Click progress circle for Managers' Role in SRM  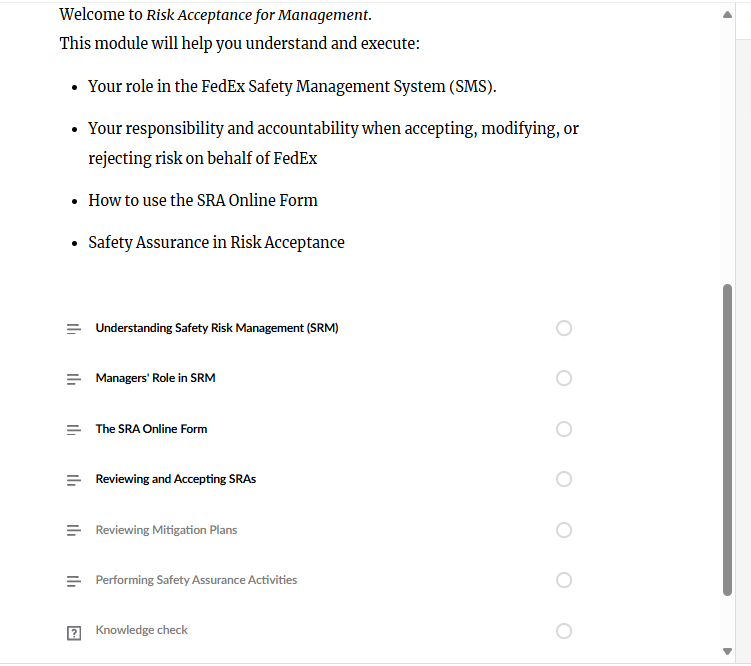(x=564, y=378)
